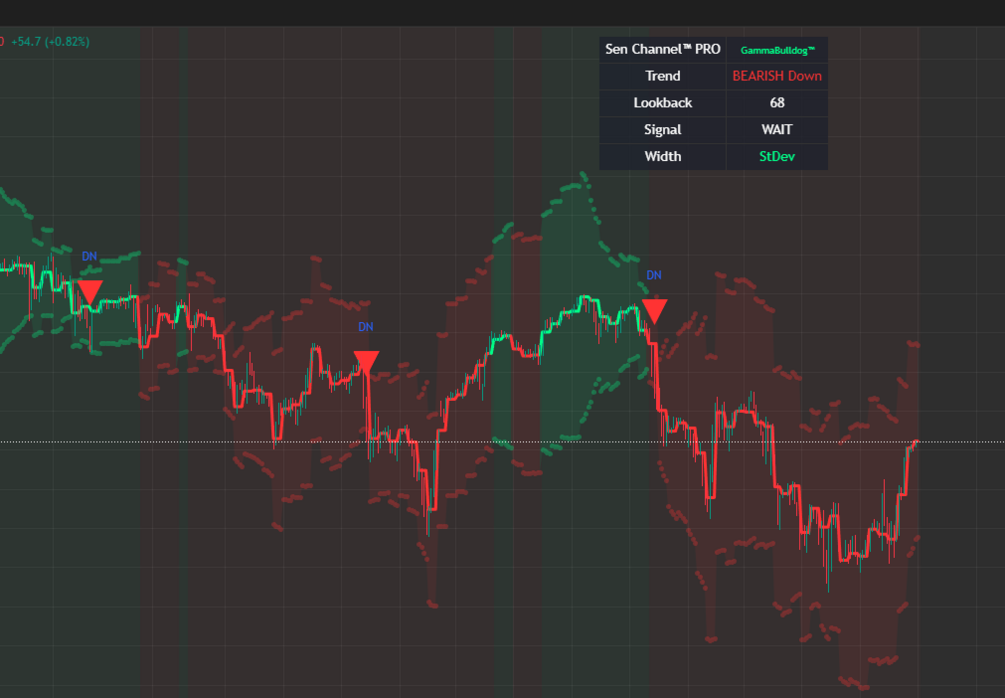Viewport: 1005px width, 698px height.
Task: Click the Signal label cell
Action: tap(663, 130)
